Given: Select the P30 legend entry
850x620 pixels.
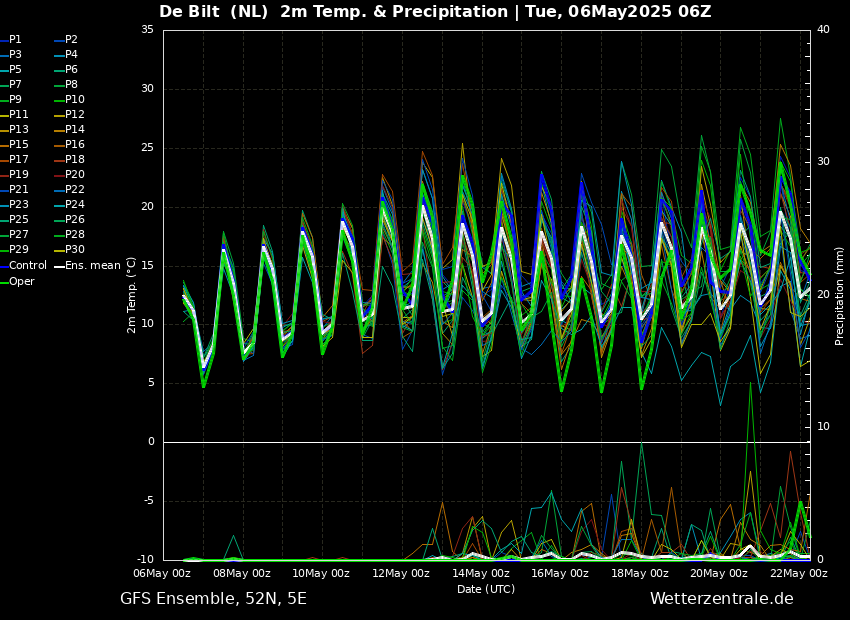Looking at the screenshot, I should 74,250.
